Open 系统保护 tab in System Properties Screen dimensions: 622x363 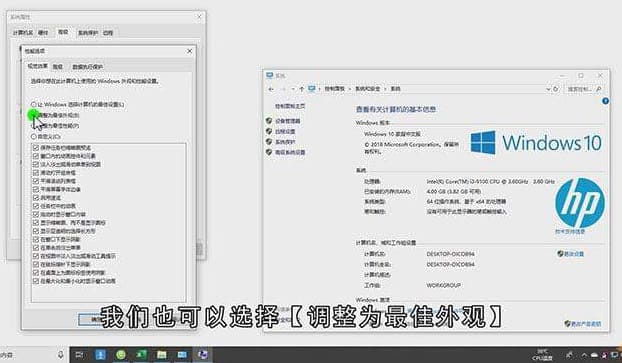coord(88,33)
